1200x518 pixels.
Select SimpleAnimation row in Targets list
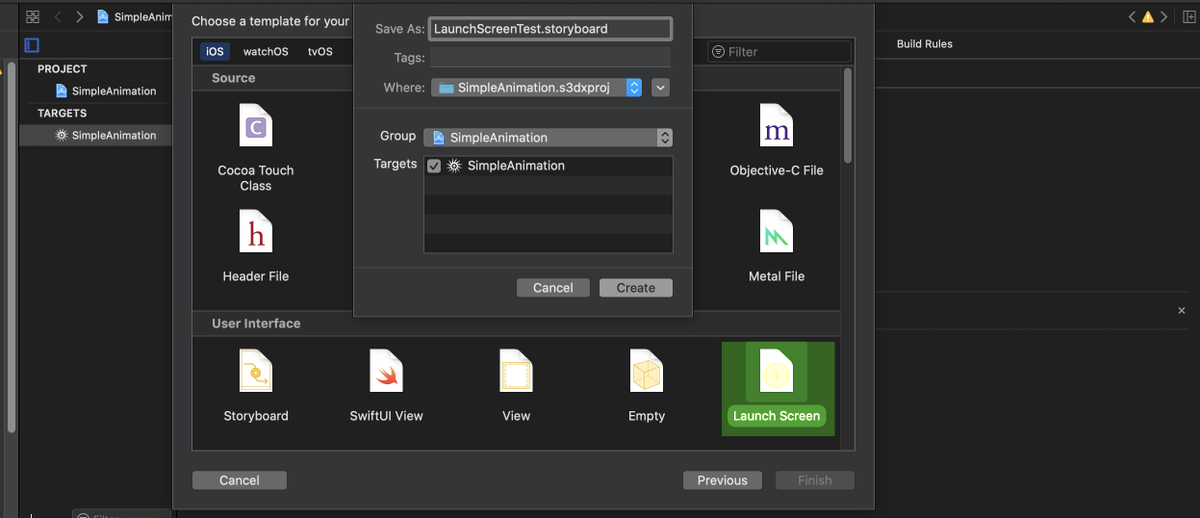coord(548,166)
